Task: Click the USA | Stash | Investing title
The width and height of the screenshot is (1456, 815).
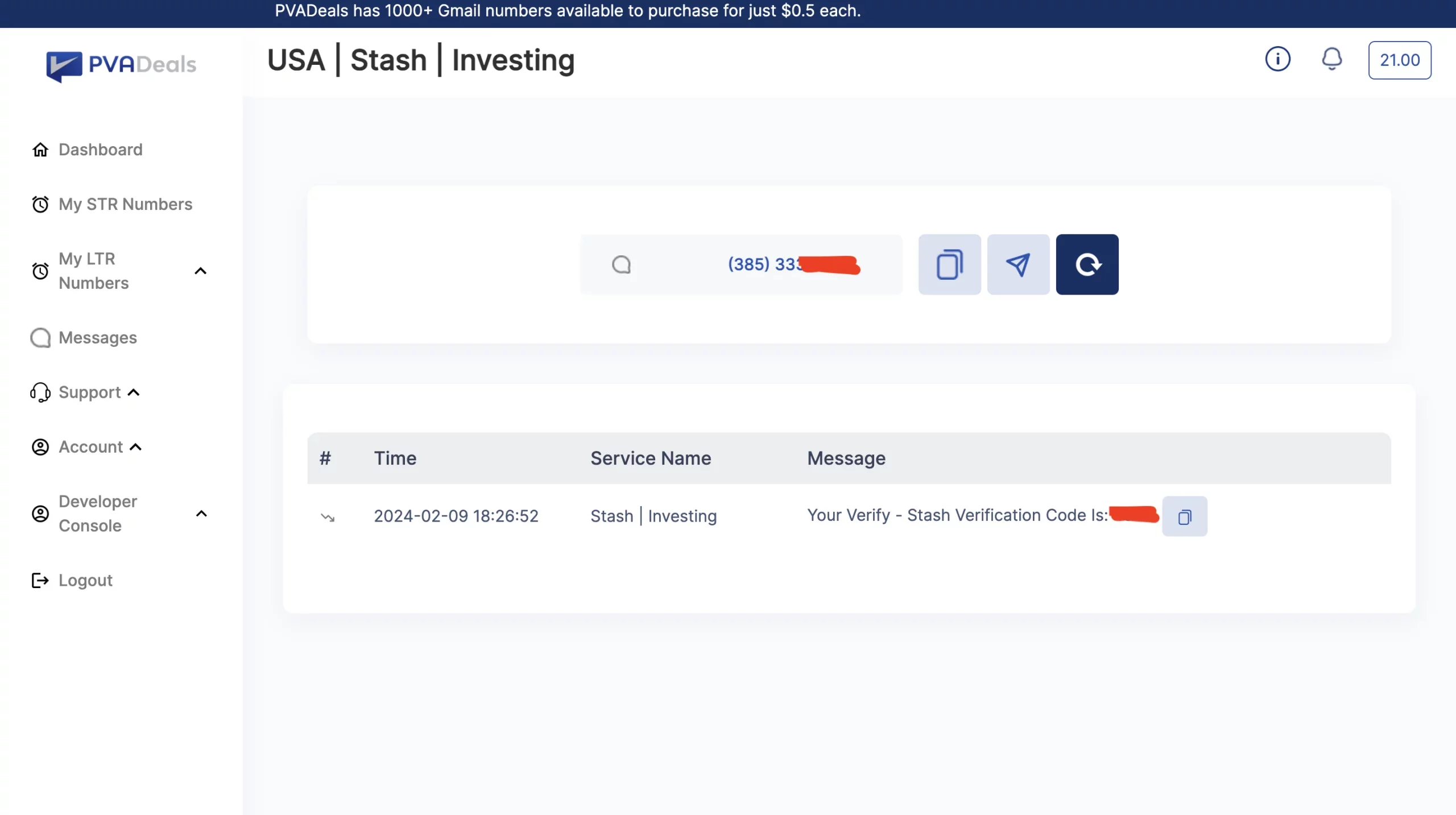Action: 421,60
